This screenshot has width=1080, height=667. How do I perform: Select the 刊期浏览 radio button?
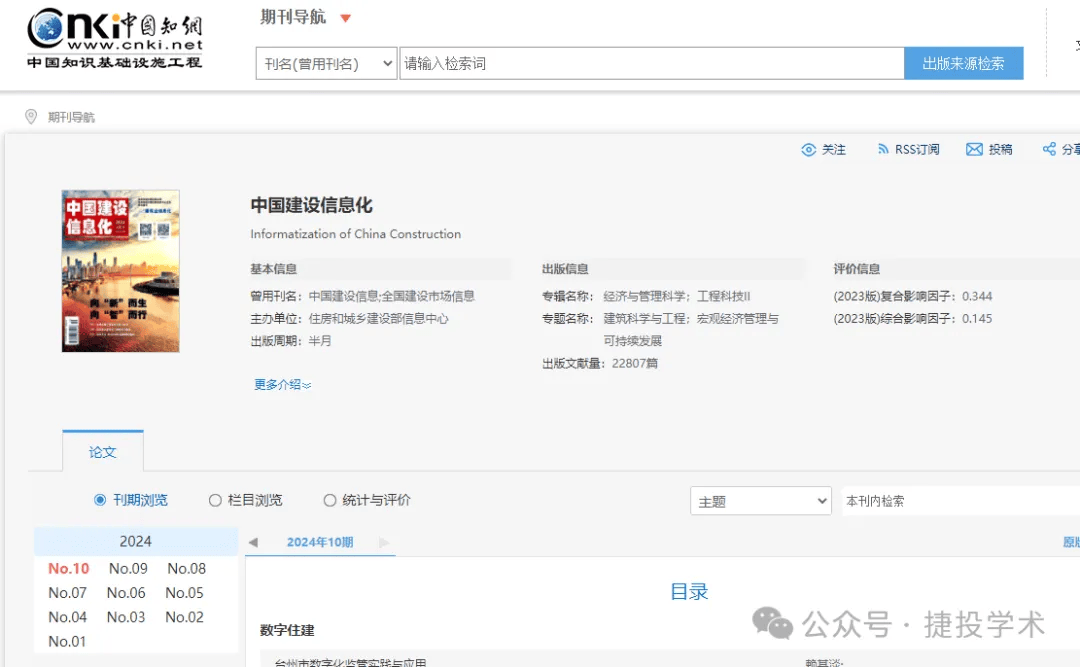(100, 500)
